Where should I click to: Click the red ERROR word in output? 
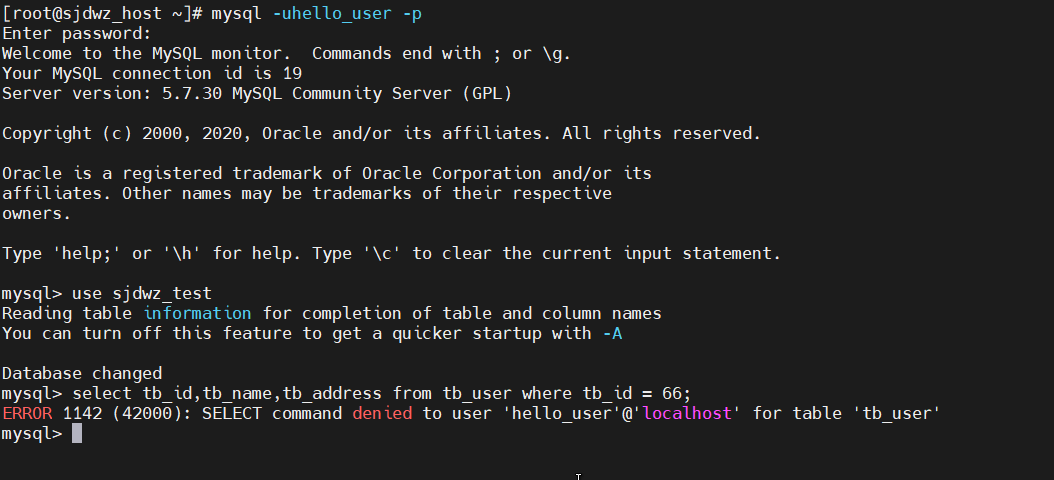pyautogui.click(x=27, y=413)
